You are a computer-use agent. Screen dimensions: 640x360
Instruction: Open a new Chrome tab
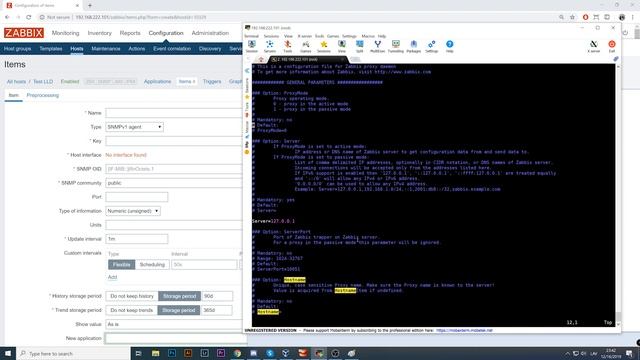(90, 6)
